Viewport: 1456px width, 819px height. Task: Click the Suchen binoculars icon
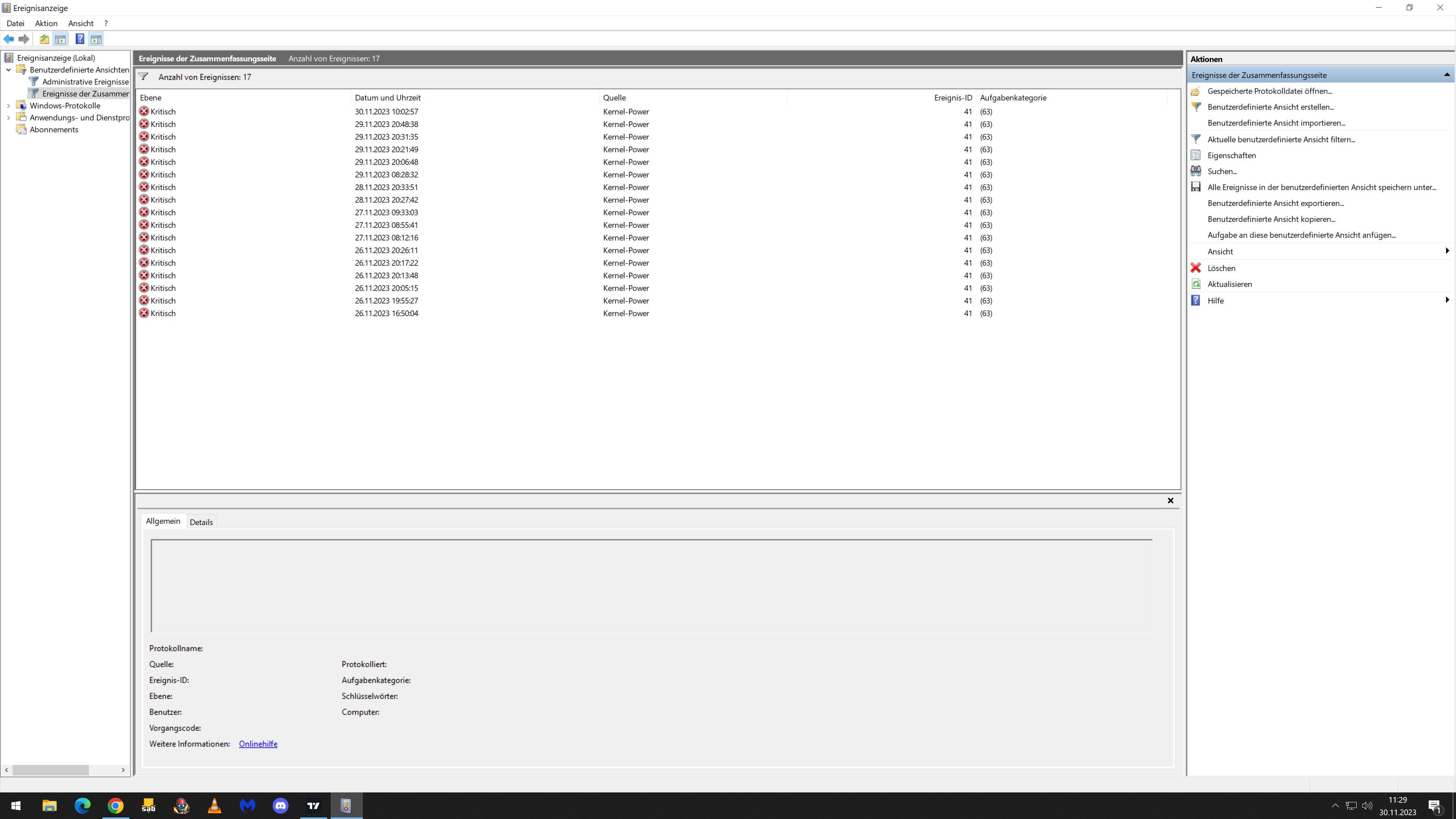[x=1196, y=171]
